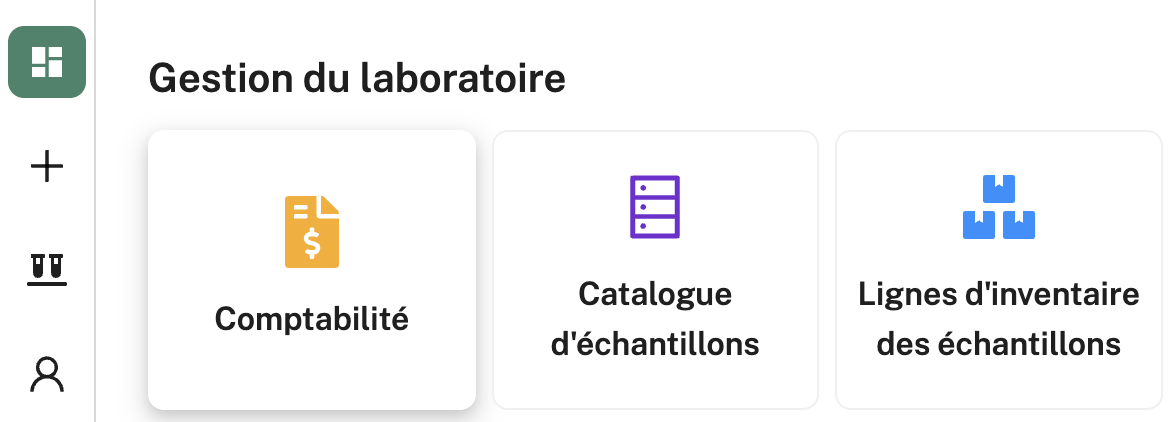This screenshot has height=422, width=1170.
Task: Click the d'échantillons text under Catalogue
Action: 655,344
